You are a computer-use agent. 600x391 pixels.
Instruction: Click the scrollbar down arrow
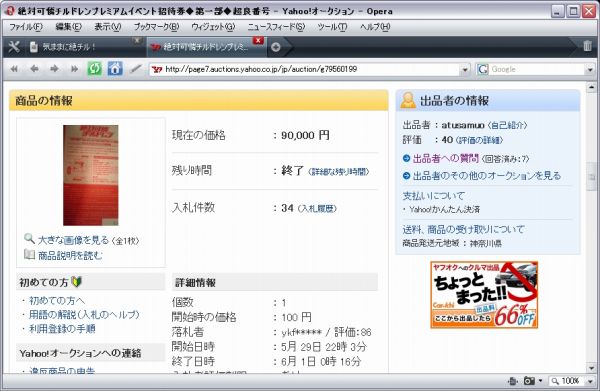click(x=591, y=368)
